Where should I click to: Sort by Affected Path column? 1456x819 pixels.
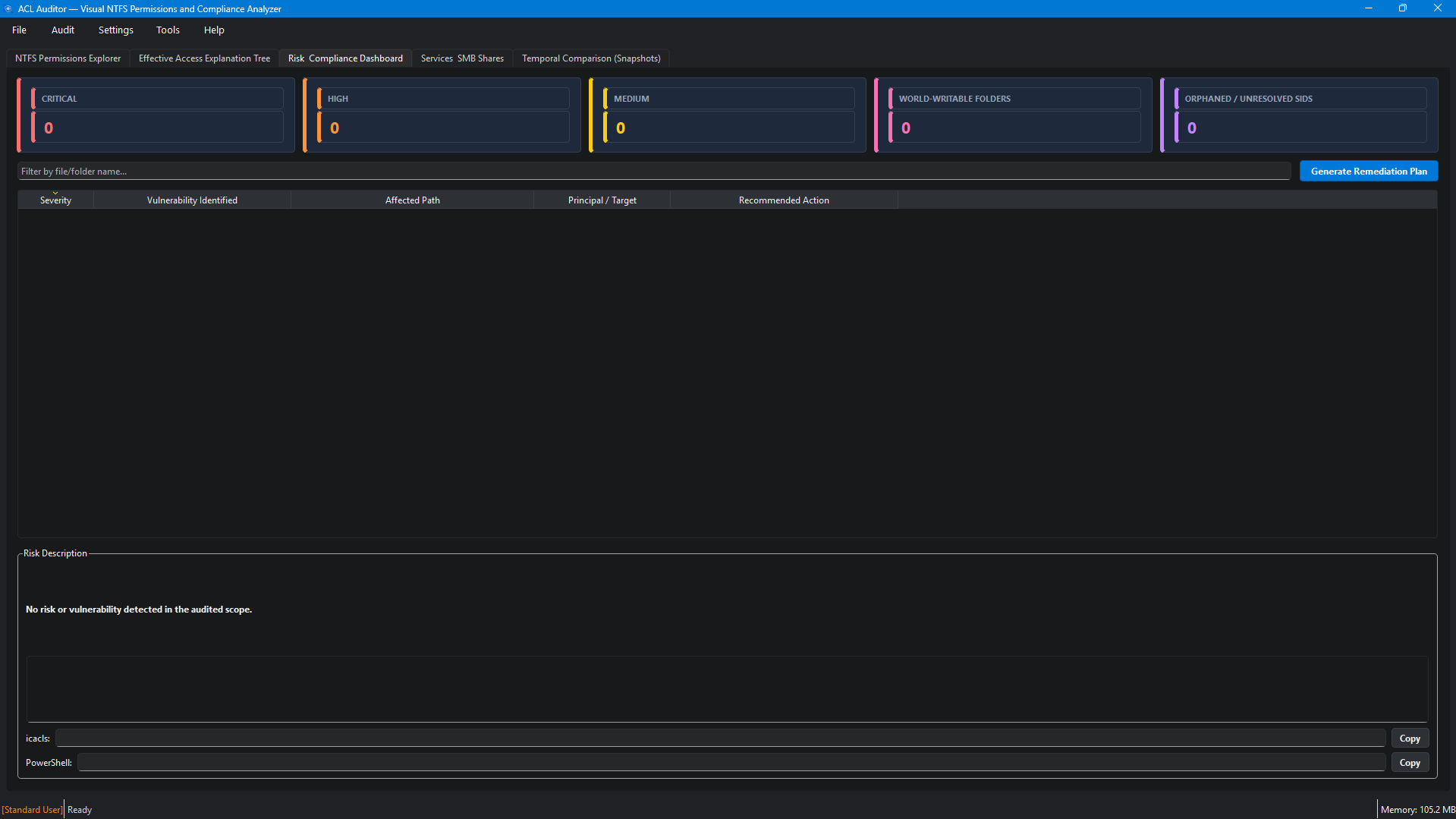point(412,200)
